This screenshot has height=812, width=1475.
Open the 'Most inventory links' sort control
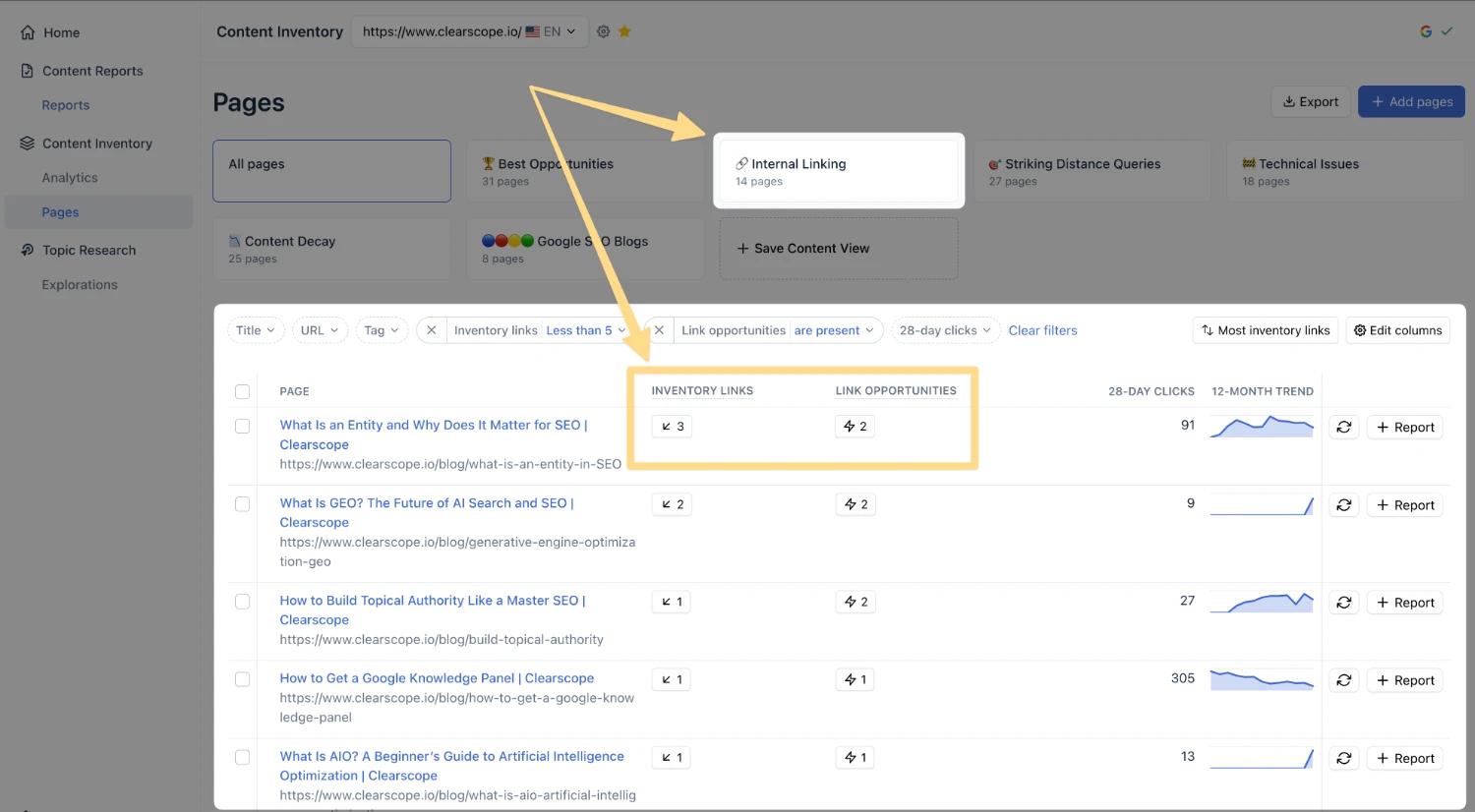1265,330
